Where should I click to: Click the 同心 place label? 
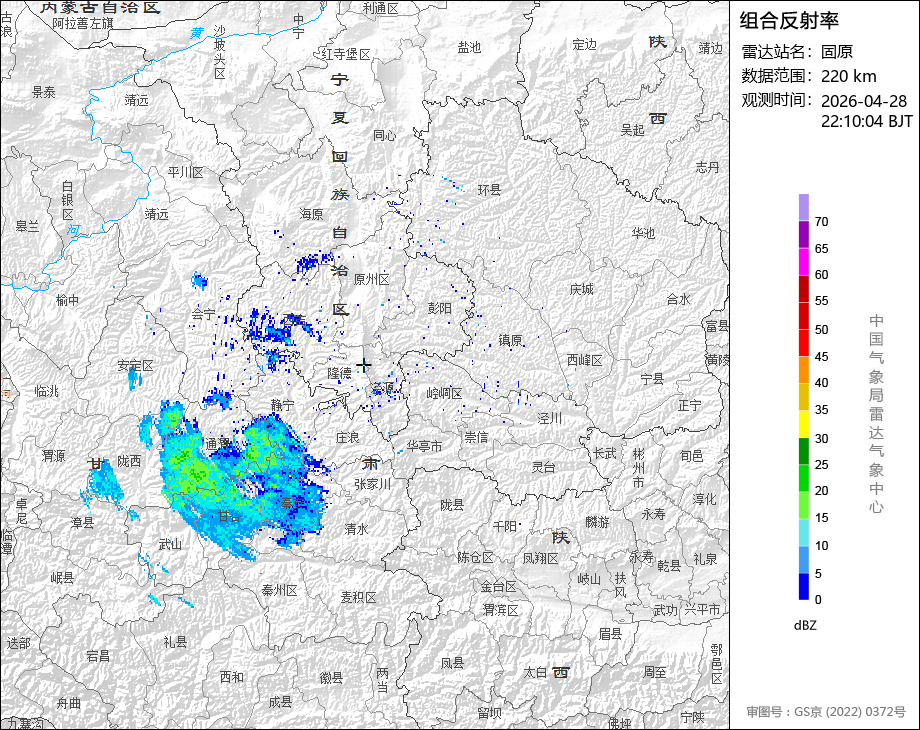(384, 135)
